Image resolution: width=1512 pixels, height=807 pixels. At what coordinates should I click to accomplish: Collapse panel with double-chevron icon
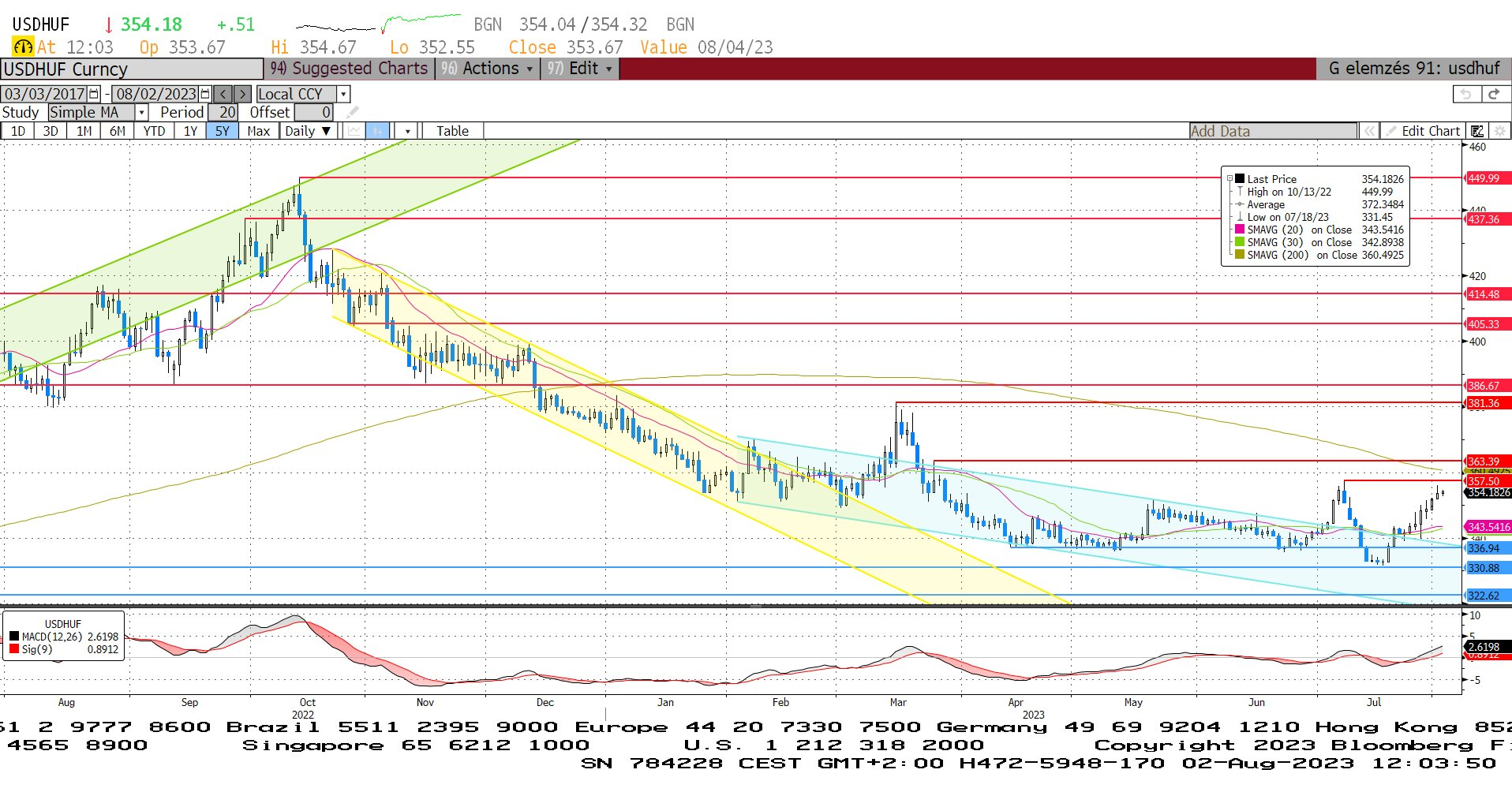[1369, 131]
